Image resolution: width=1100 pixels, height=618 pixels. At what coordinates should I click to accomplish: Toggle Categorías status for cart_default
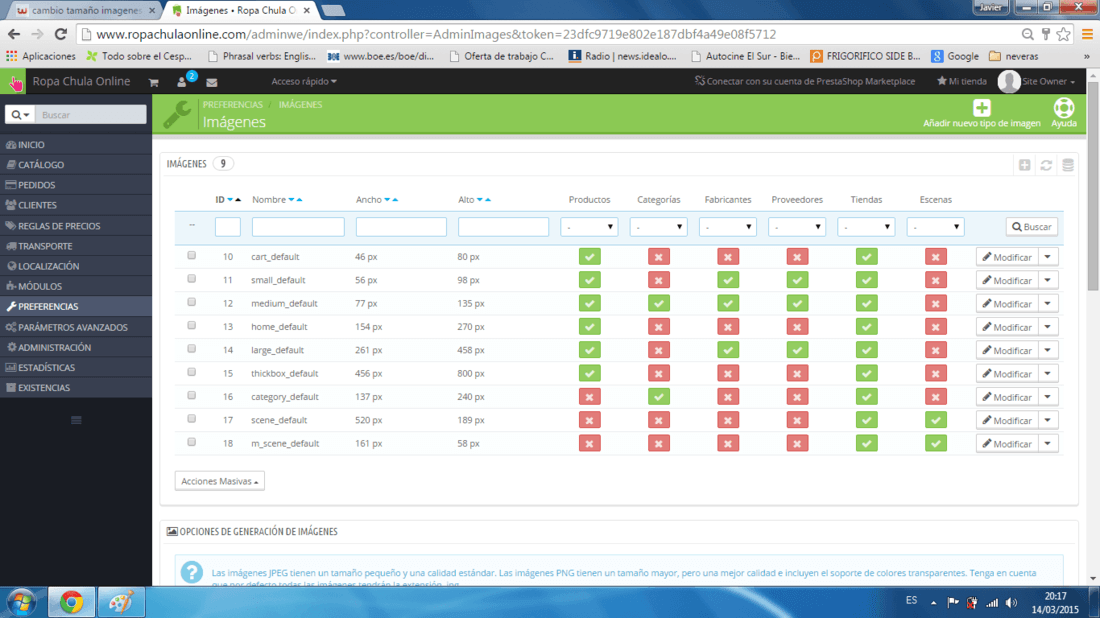pyautogui.click(x=658, y=257)
